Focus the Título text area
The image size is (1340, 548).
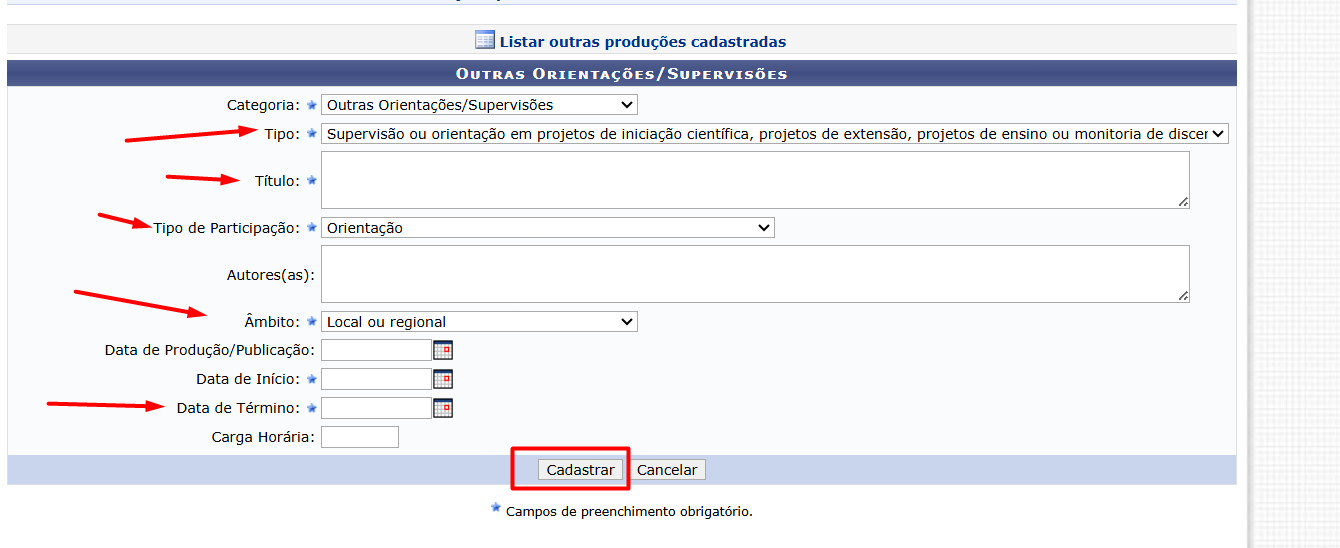pyautogui.click(x=755, y=180)
